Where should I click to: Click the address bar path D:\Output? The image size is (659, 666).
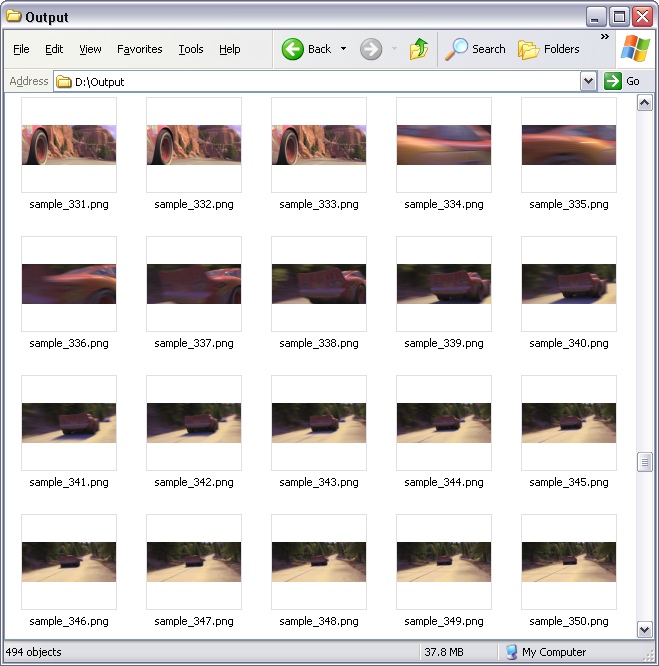tap(99, 82)
